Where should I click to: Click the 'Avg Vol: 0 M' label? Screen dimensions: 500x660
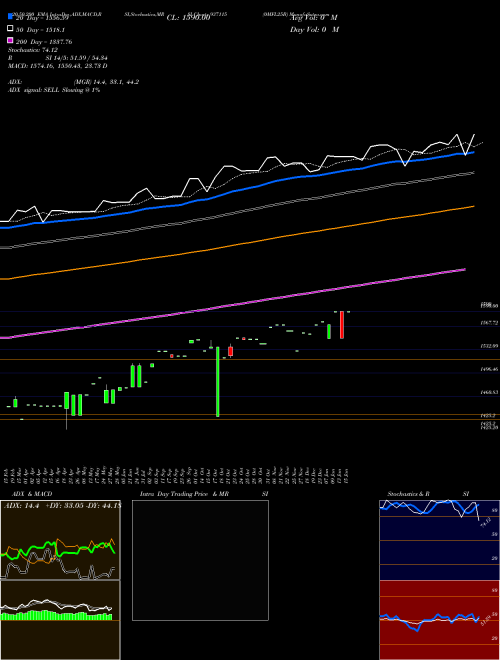tap(314, 18)
